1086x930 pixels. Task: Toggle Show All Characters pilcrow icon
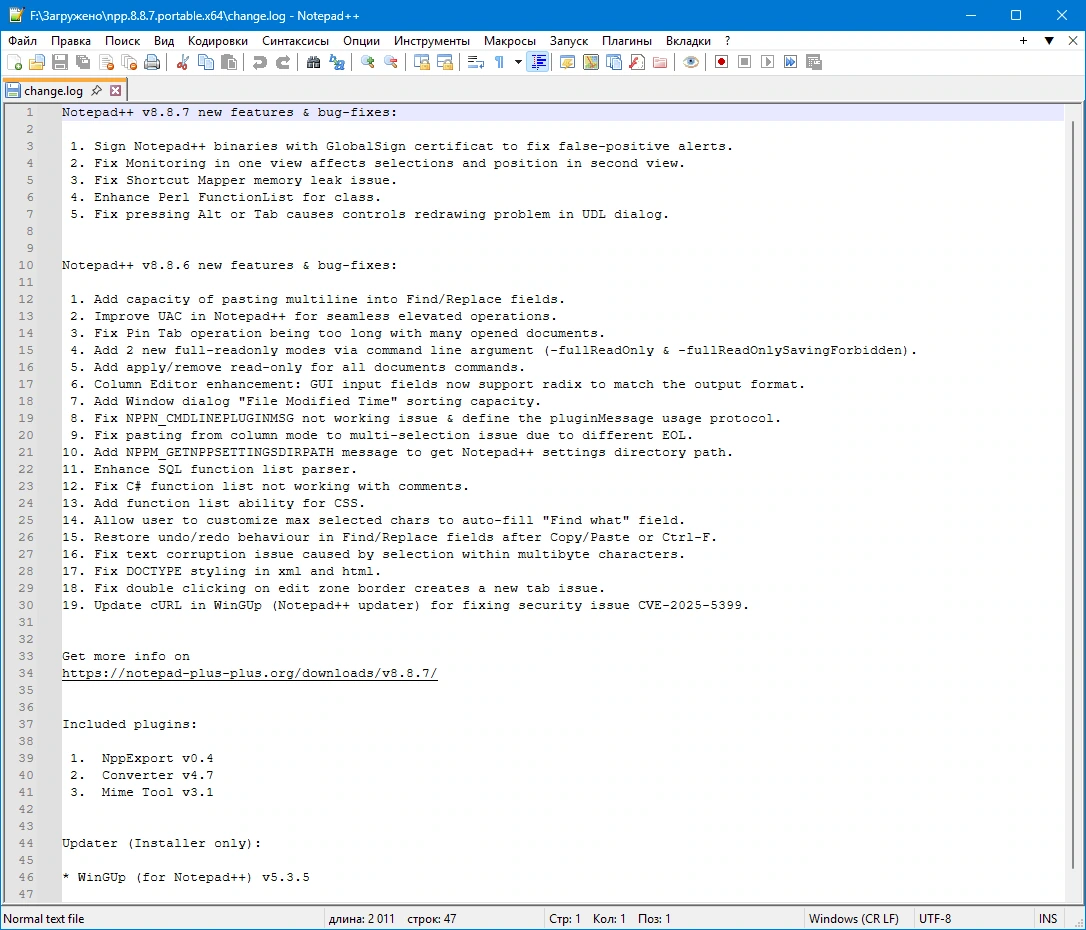tap(499, 63)
